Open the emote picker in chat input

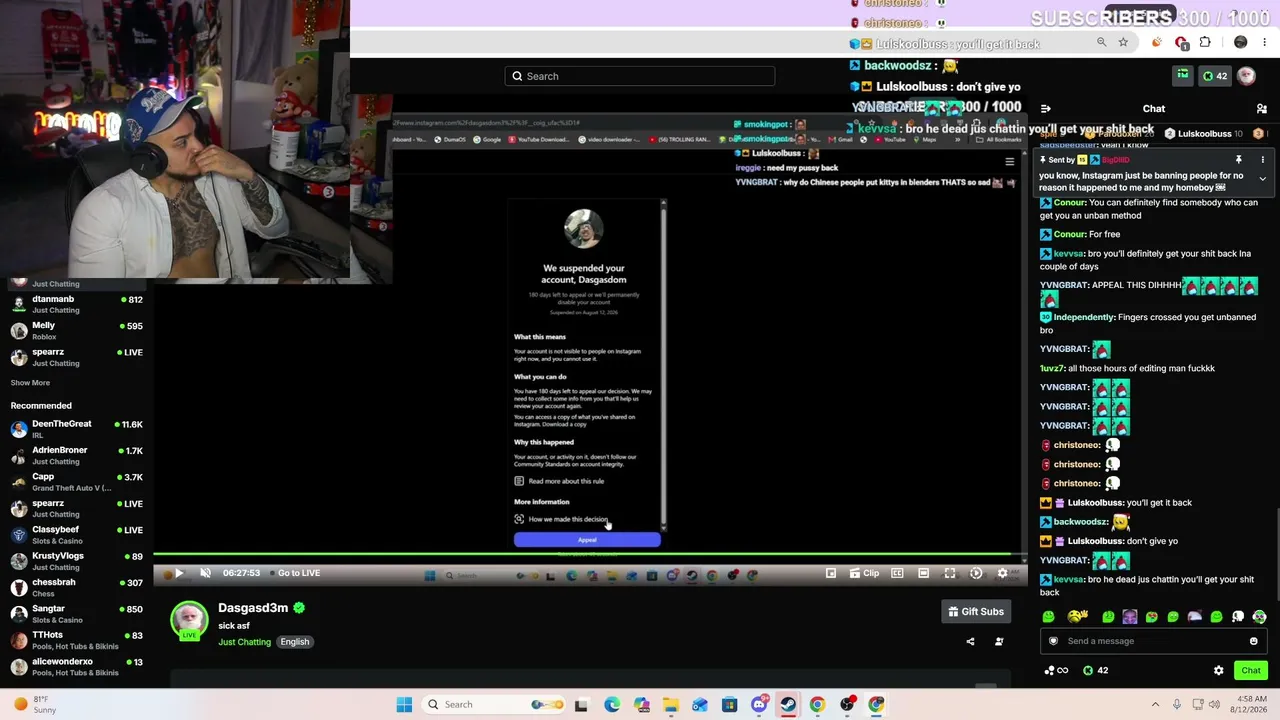(1254, 641)
